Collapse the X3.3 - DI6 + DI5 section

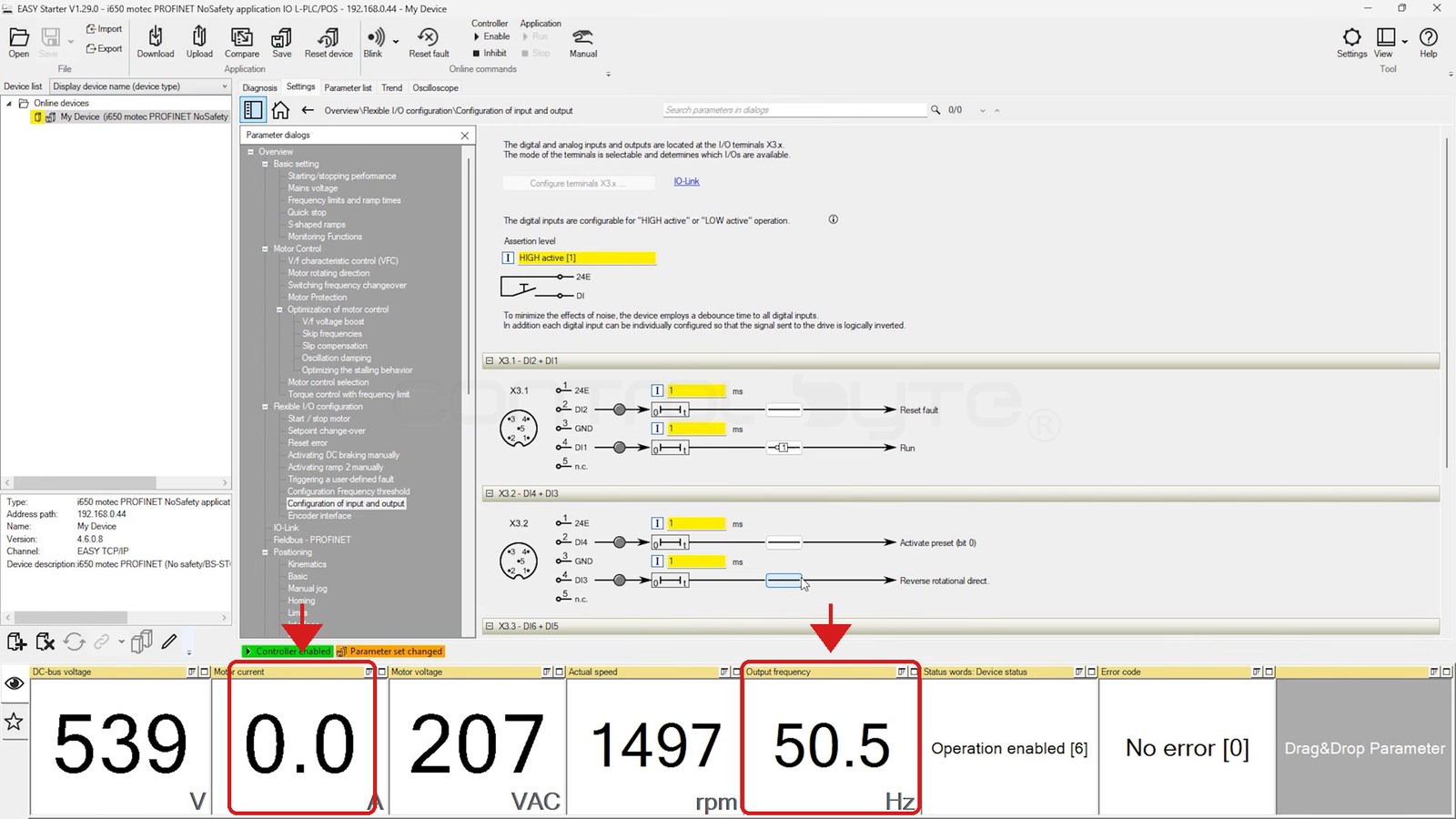click(490, 626)
